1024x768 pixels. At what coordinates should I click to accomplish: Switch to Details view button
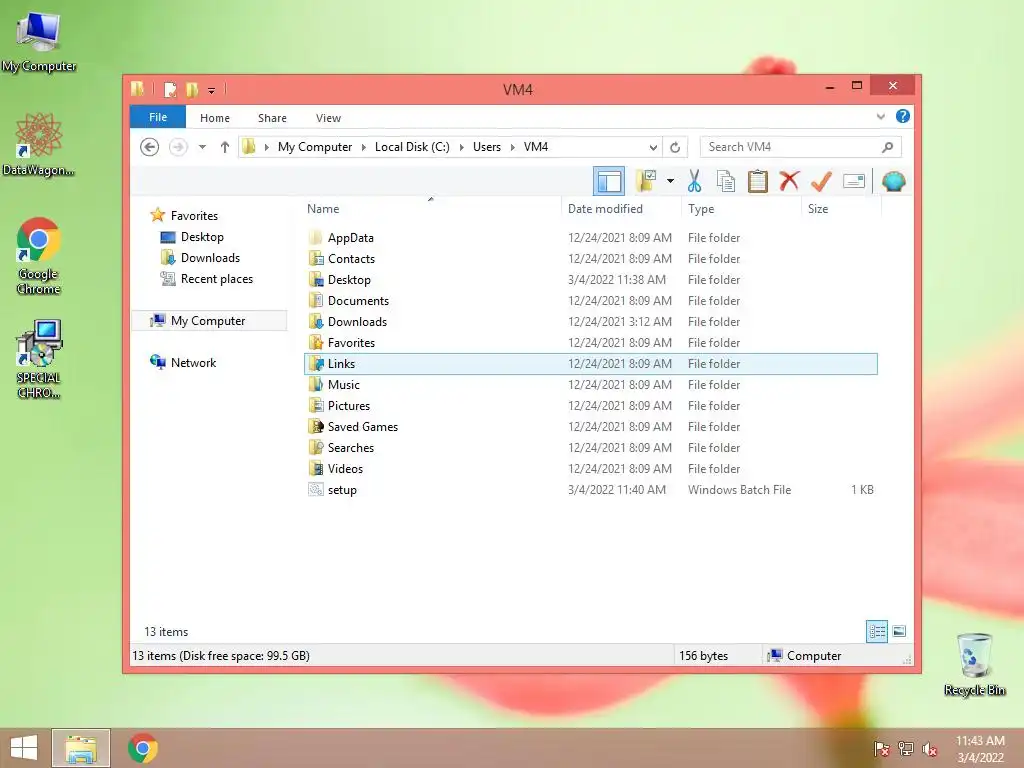pos(877,632)
